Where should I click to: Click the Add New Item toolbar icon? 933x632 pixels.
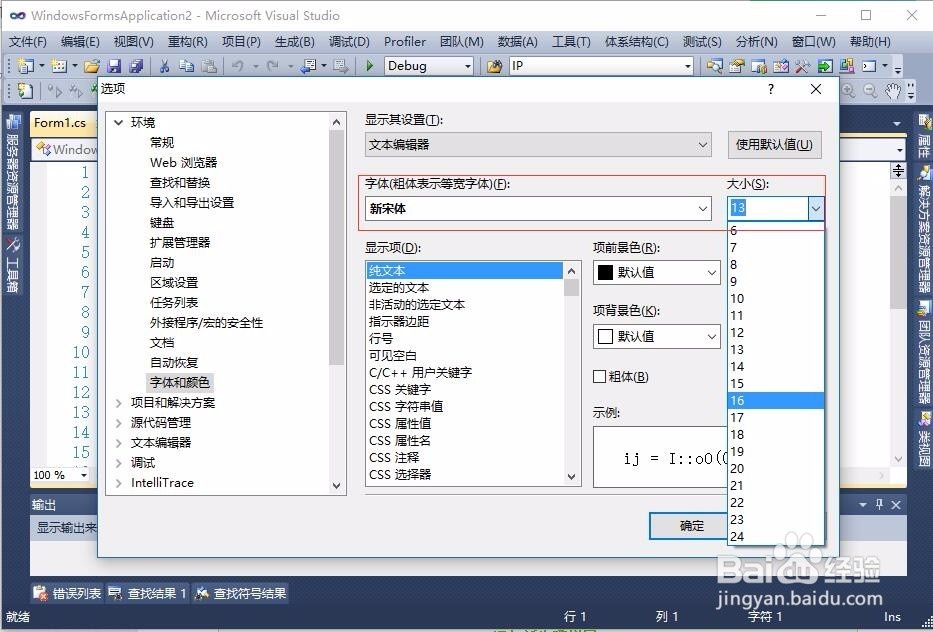click(58, 66)
